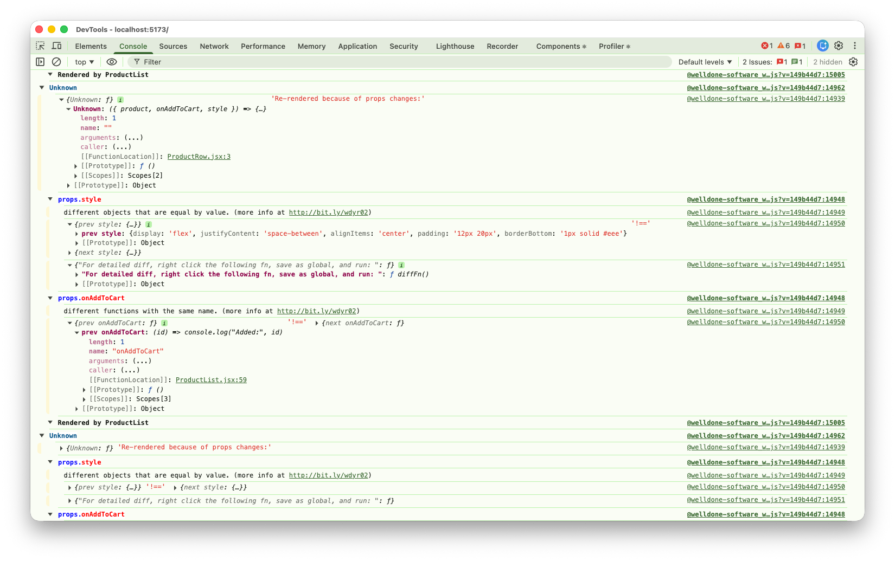Collapse the first Unknown group
This screenshot has width=895, height=561.
[42, 88]
